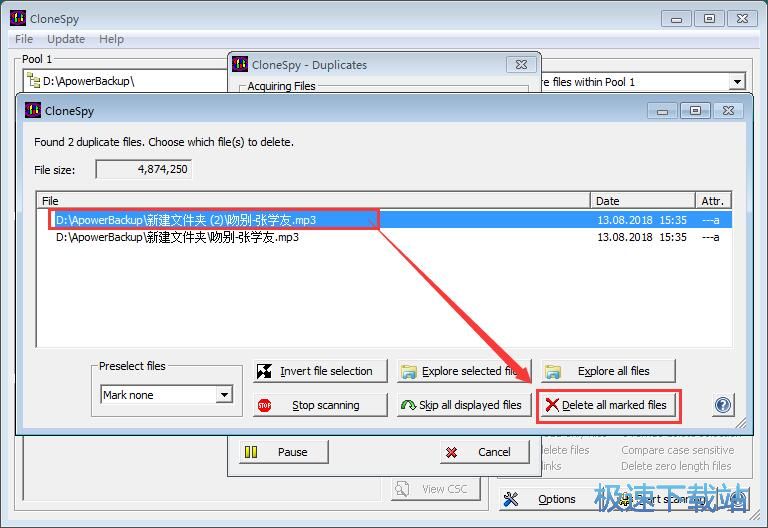Expand the Preselect files dropdown
768x528 pixels.
(224, 395)
